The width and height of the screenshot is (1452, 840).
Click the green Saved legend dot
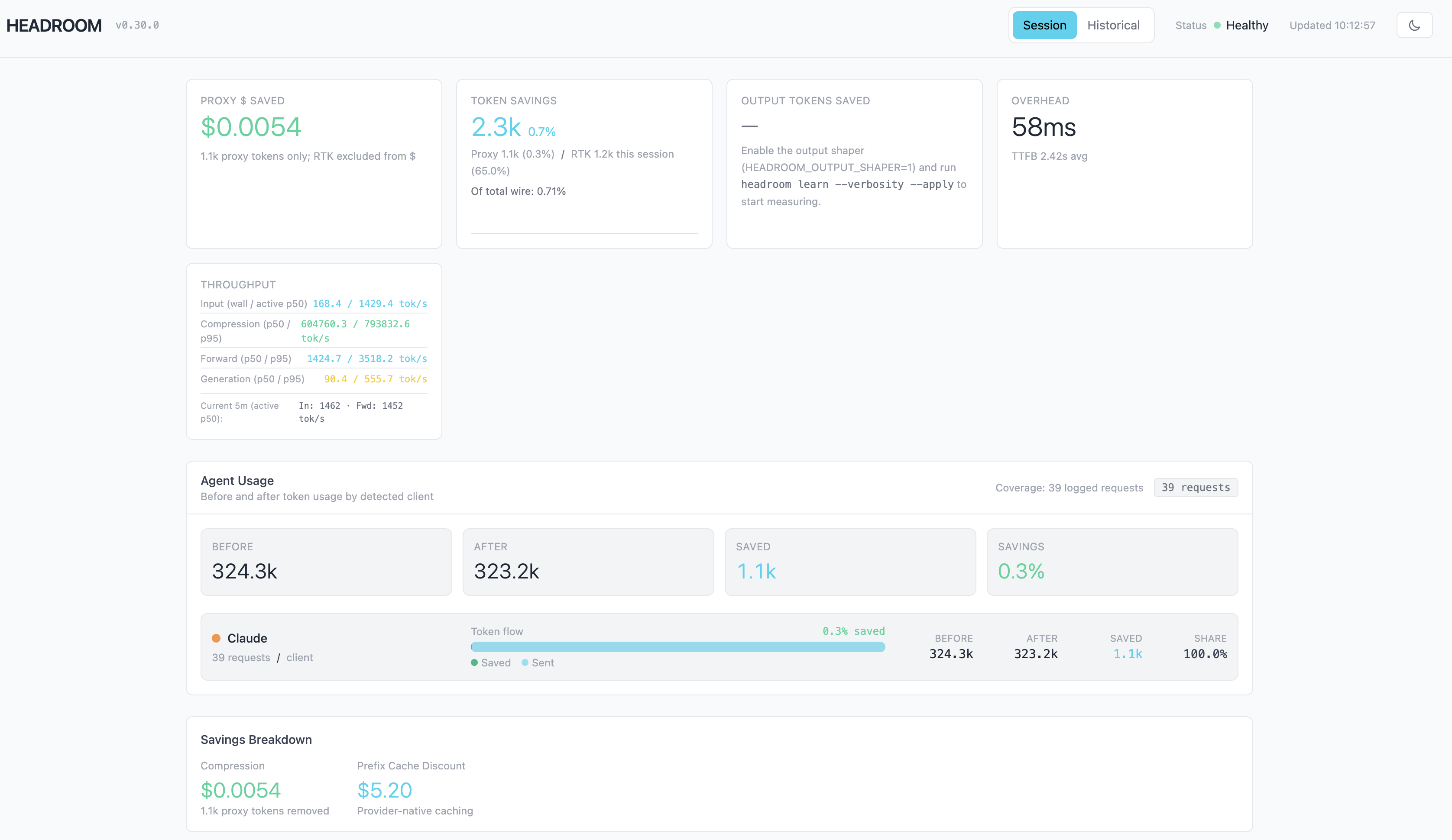tap(474, 662)
